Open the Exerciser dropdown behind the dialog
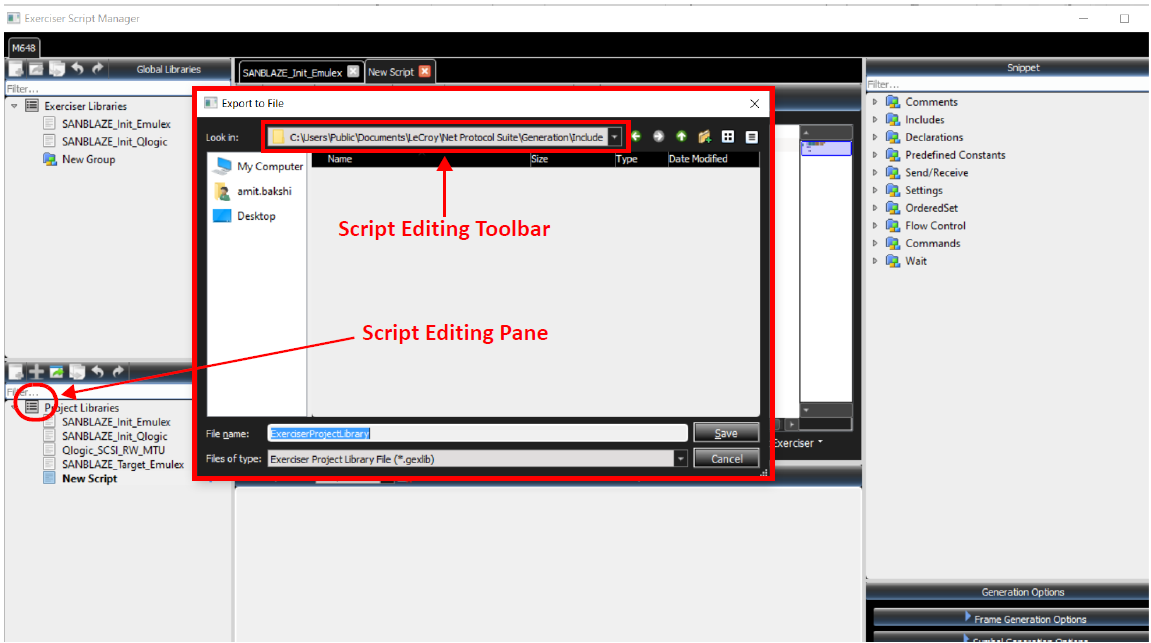The image size is (1151, 643). tap(799, 443)
